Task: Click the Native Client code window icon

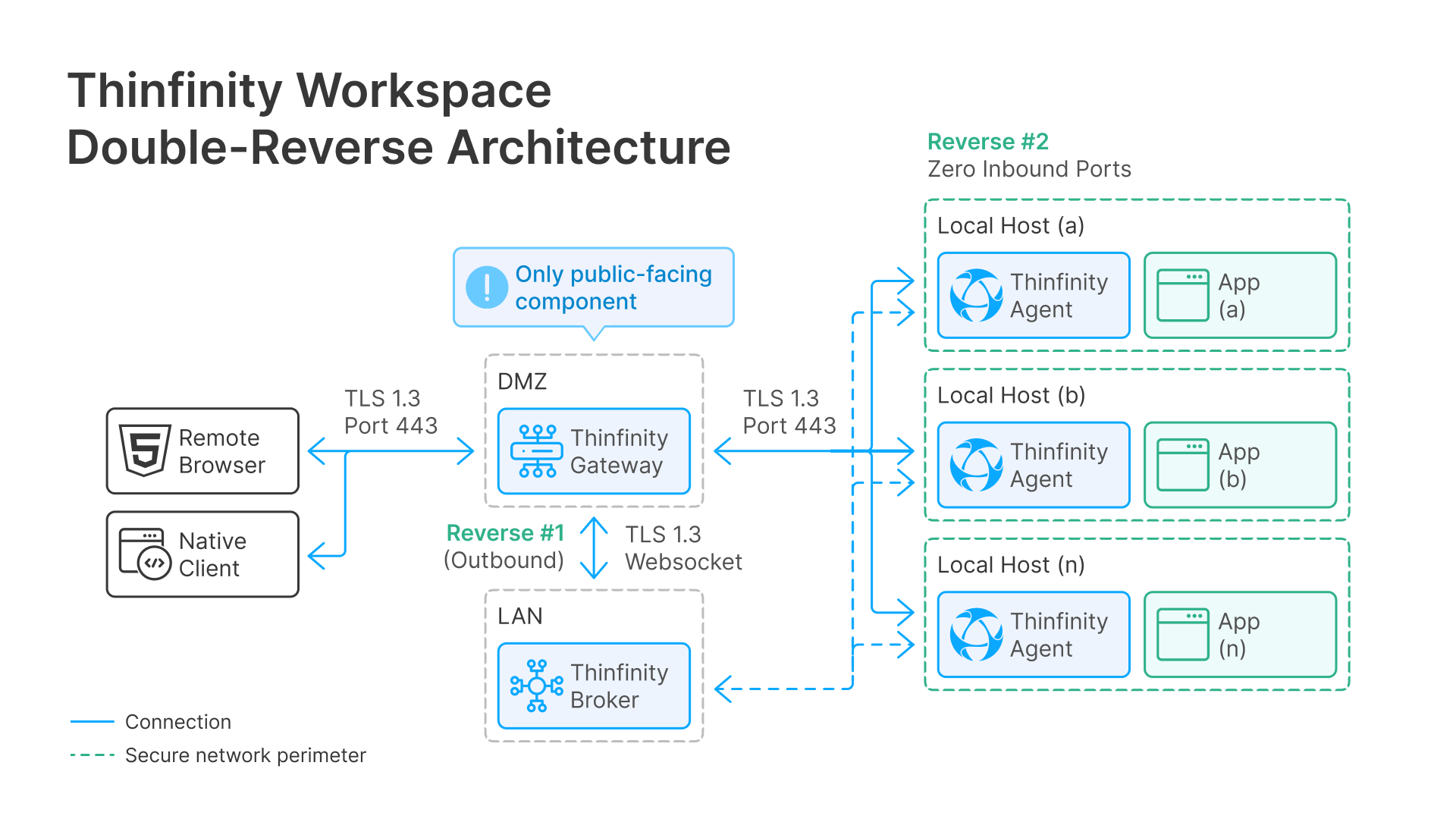Action: (x=145, y=554)
